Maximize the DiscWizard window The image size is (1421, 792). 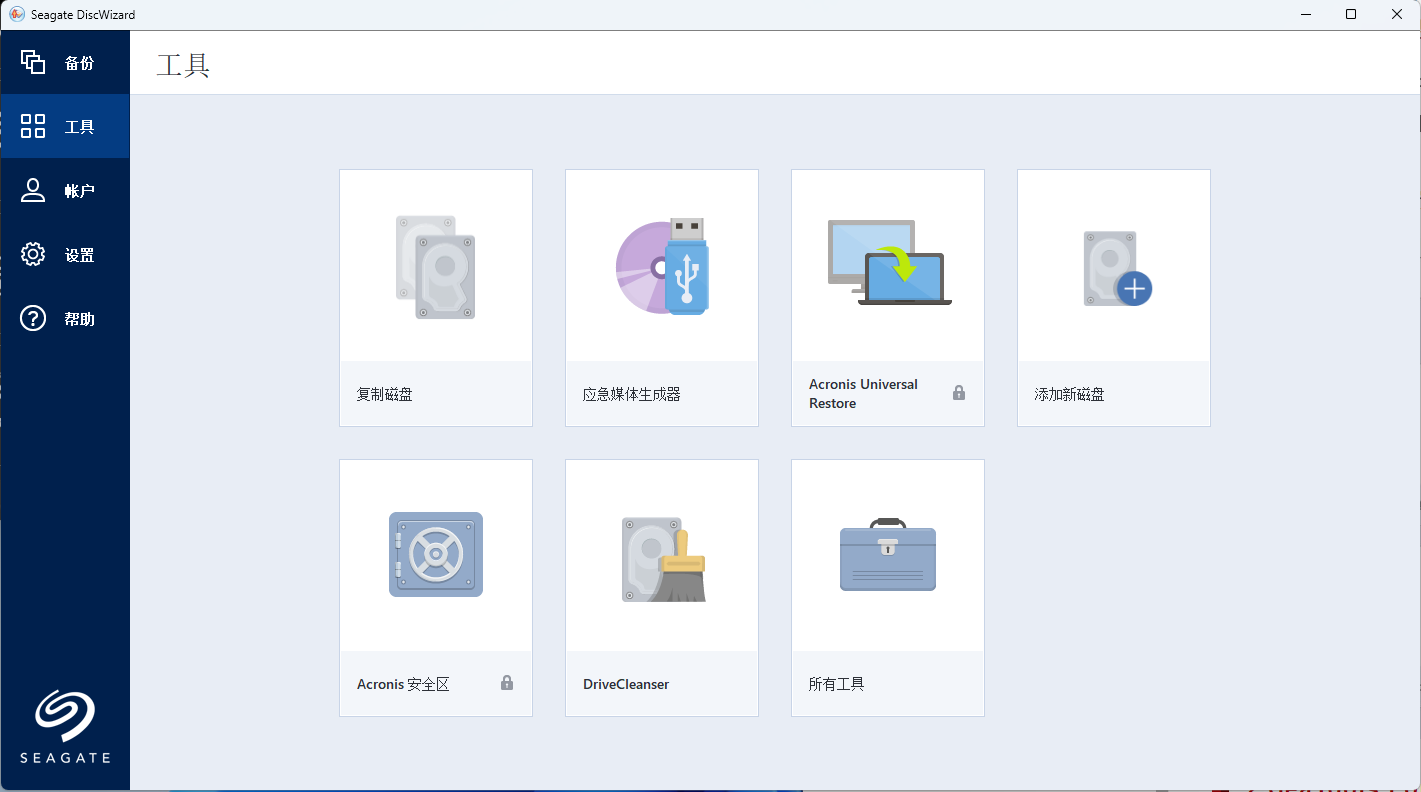tap(1351, 14)
